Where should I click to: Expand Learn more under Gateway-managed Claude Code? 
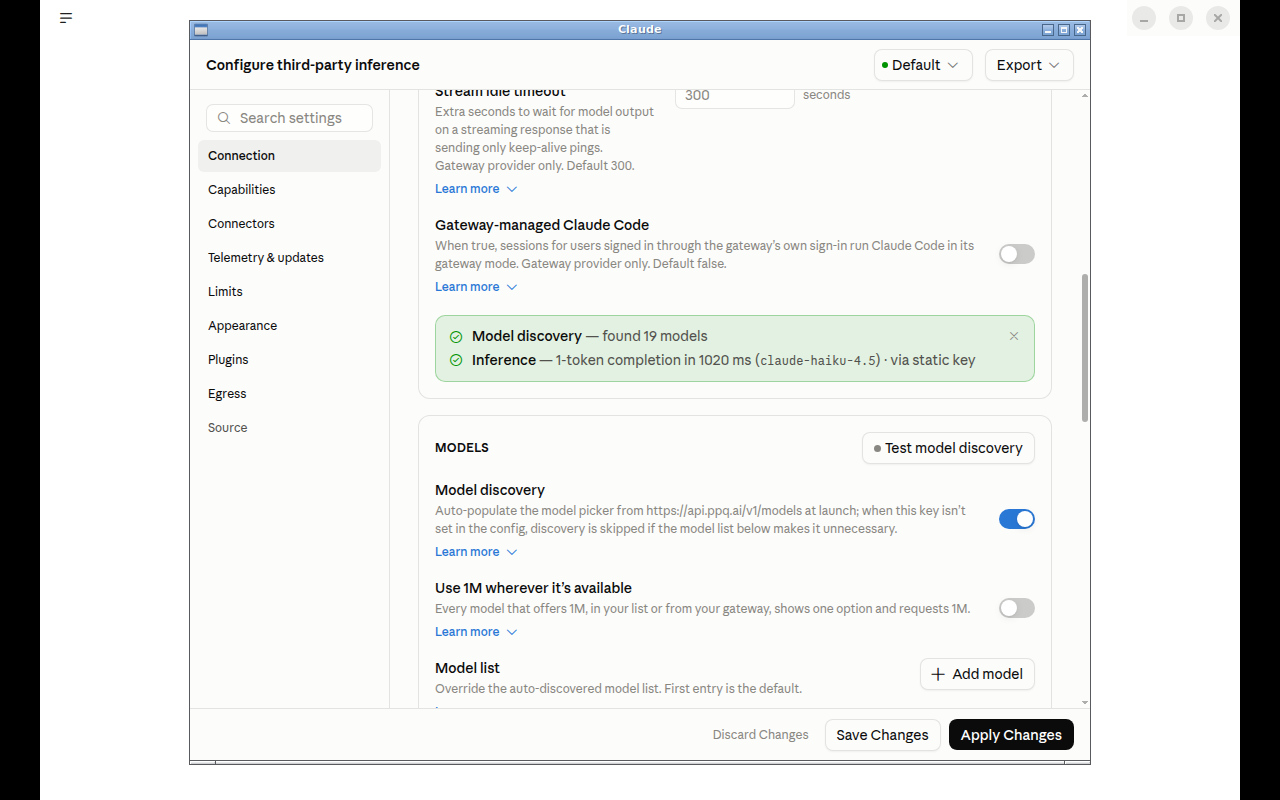[x=476, y=287]
